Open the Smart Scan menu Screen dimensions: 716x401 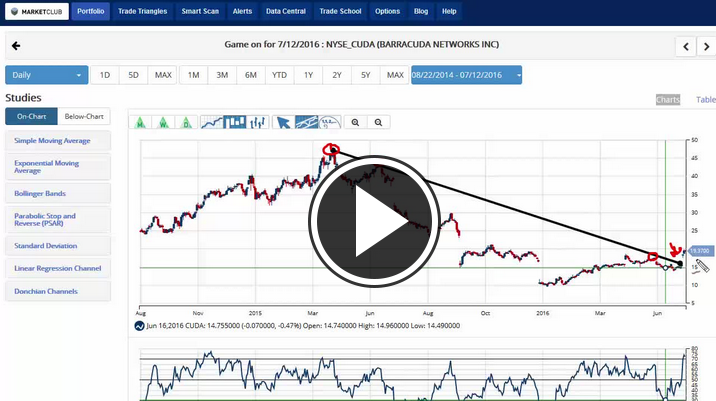coord(200,11)
